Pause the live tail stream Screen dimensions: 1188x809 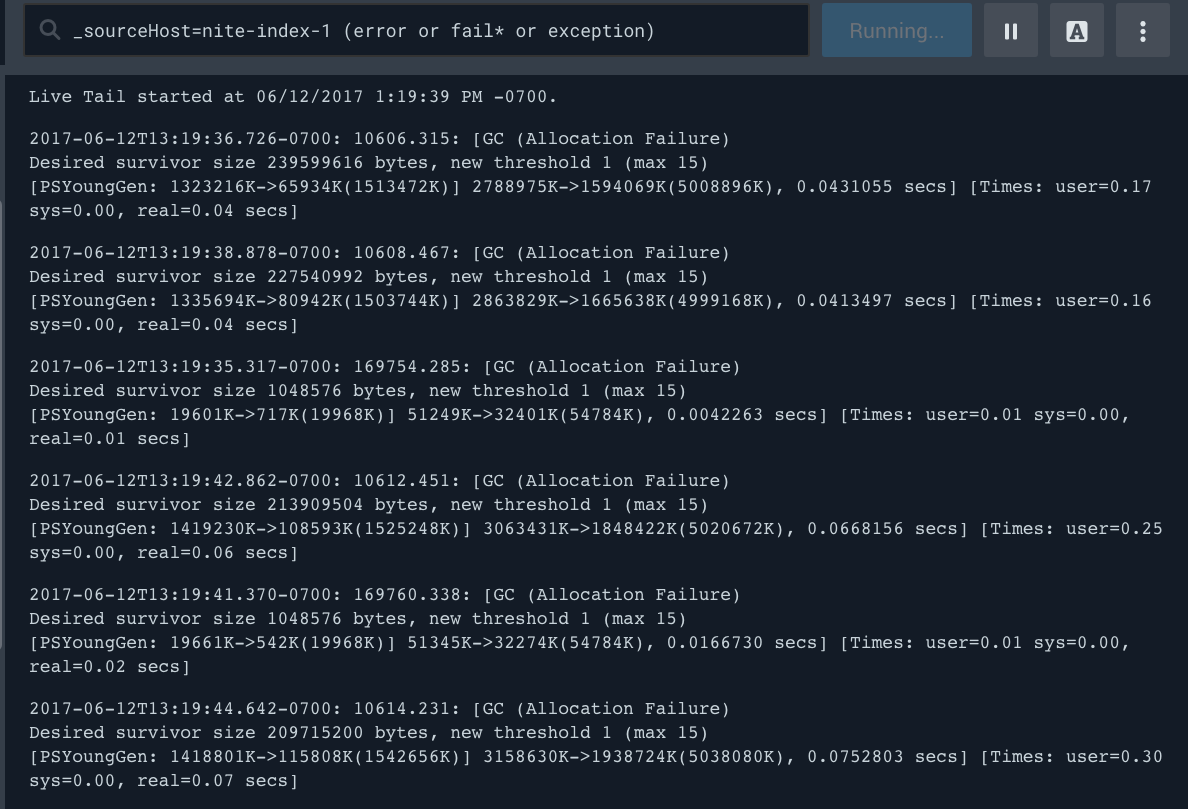(x=1010, y=31)
